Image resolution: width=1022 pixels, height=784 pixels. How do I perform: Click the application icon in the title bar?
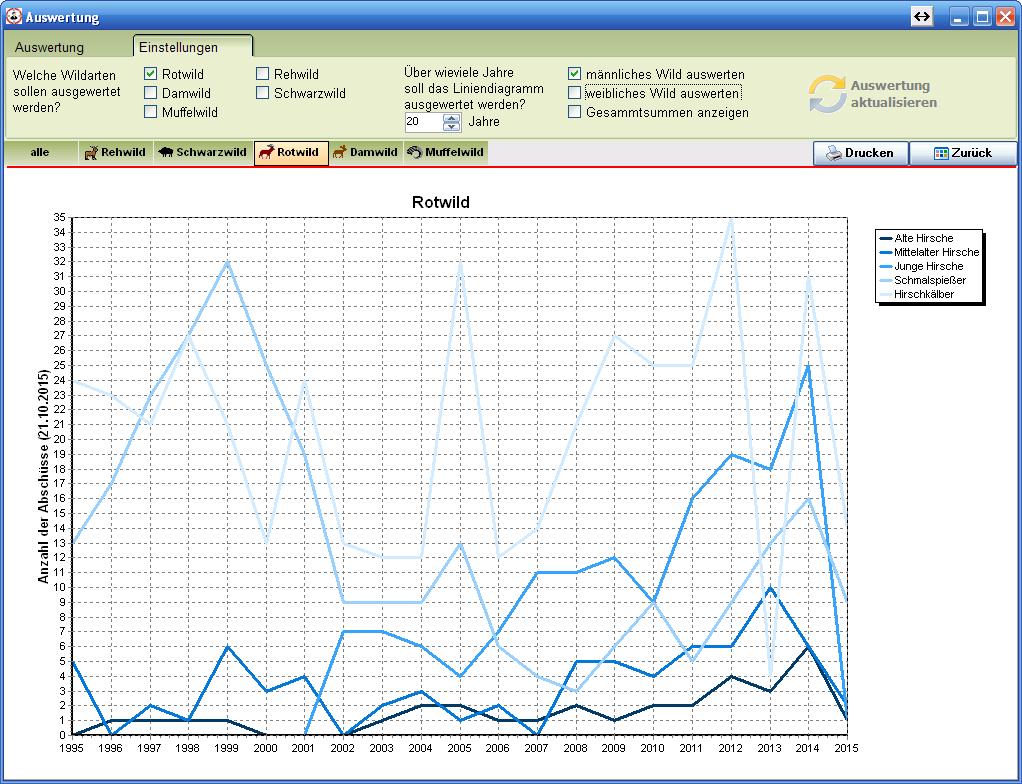(14, 17)
